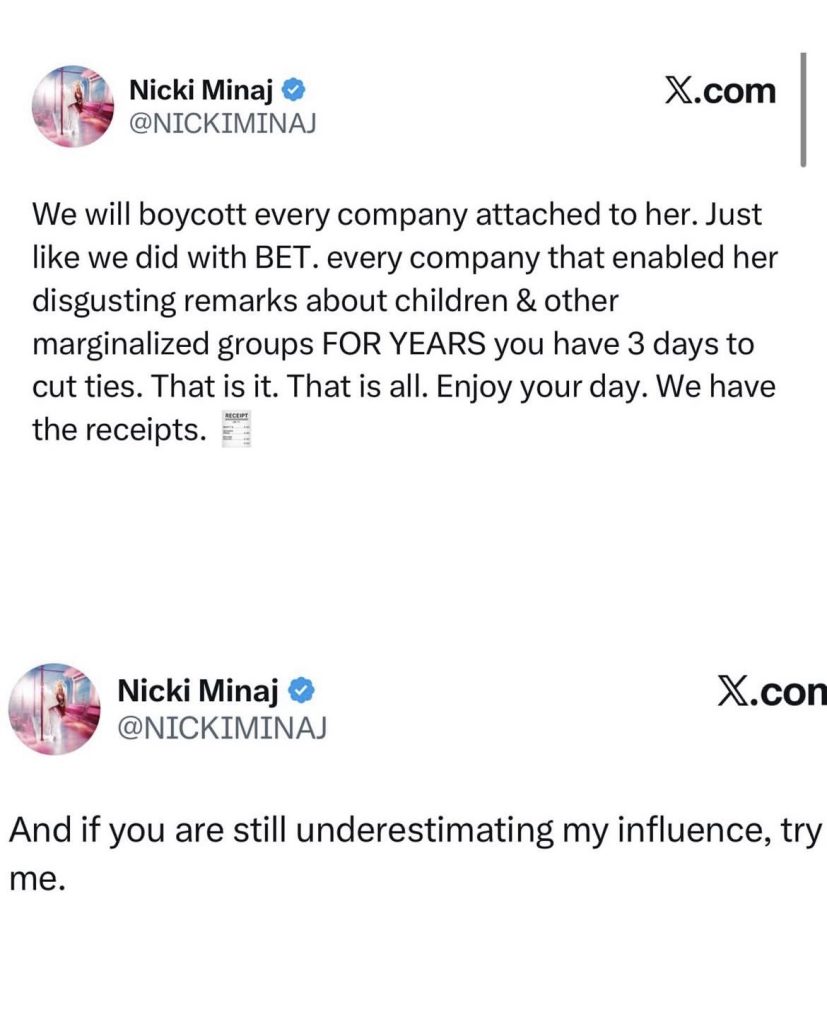Open the @NICKIMINAJ handle in the second tweet
Viewport: 827px width, 1024px height.
[x=222, y=727]
